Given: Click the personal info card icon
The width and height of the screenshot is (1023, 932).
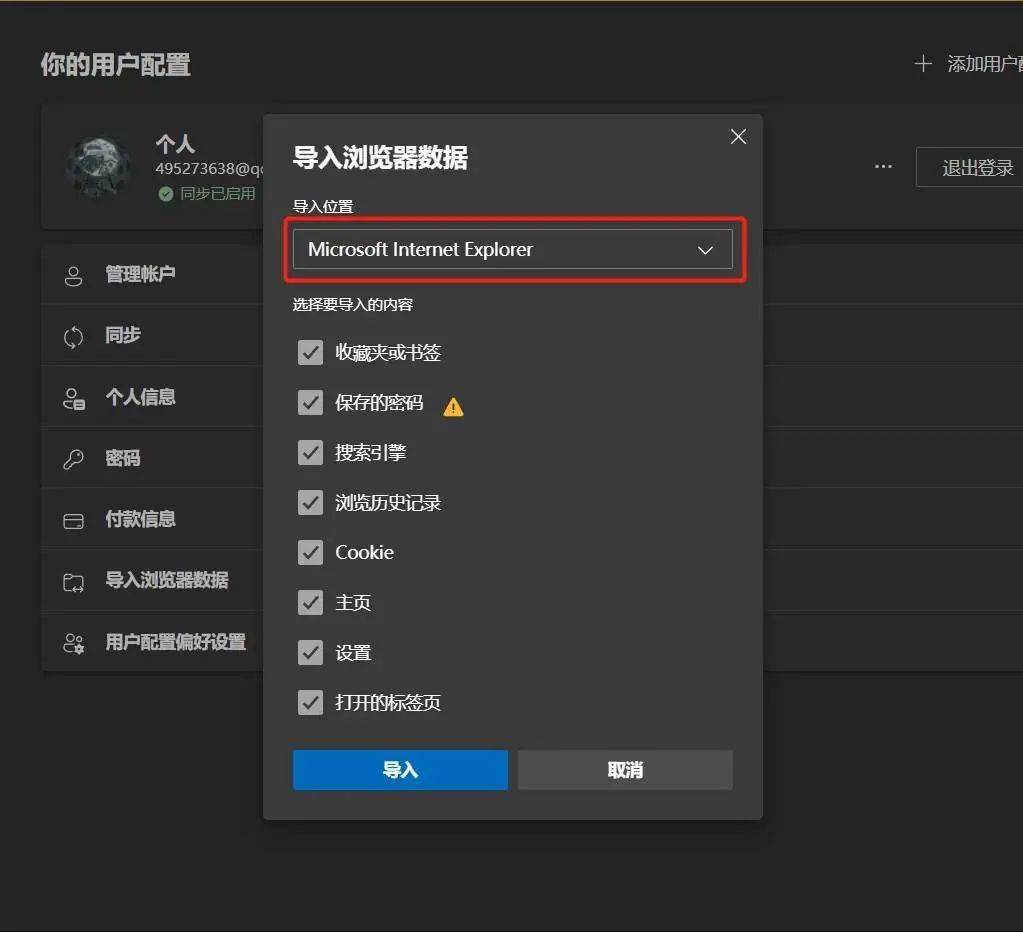Looking at the screenshot, I should click(74, 398).
